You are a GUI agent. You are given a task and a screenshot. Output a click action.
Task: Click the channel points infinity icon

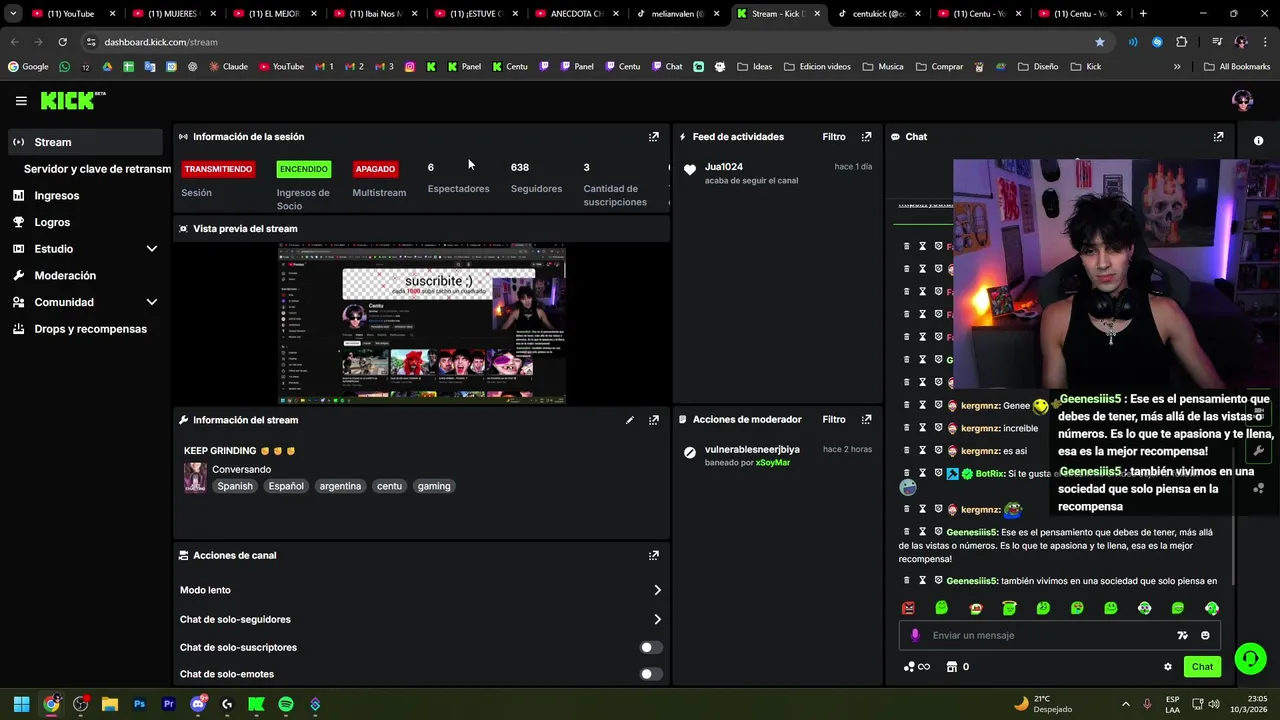917,667
